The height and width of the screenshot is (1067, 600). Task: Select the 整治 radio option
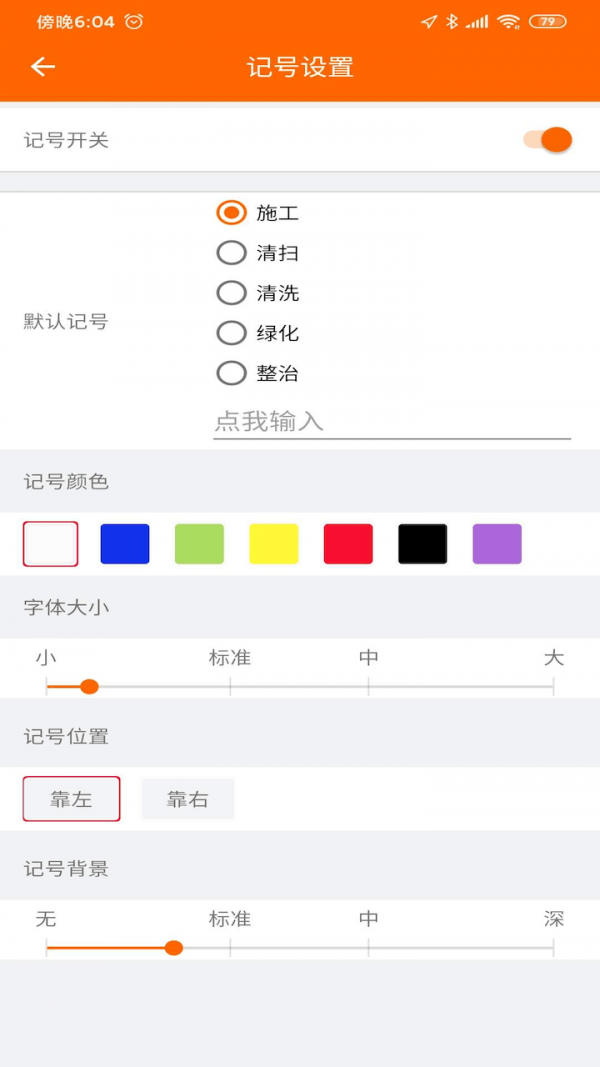click(x=231, y=373)
